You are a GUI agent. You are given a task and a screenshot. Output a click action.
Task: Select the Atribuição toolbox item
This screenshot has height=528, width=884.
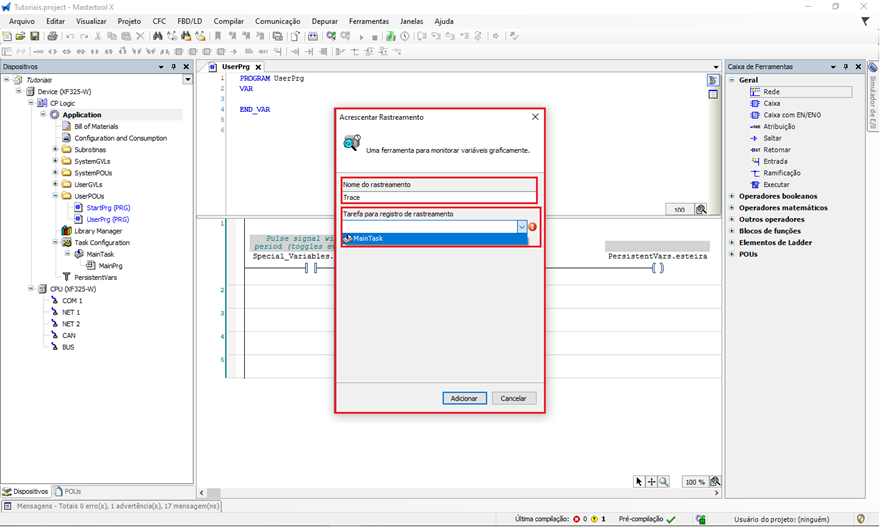779,127
